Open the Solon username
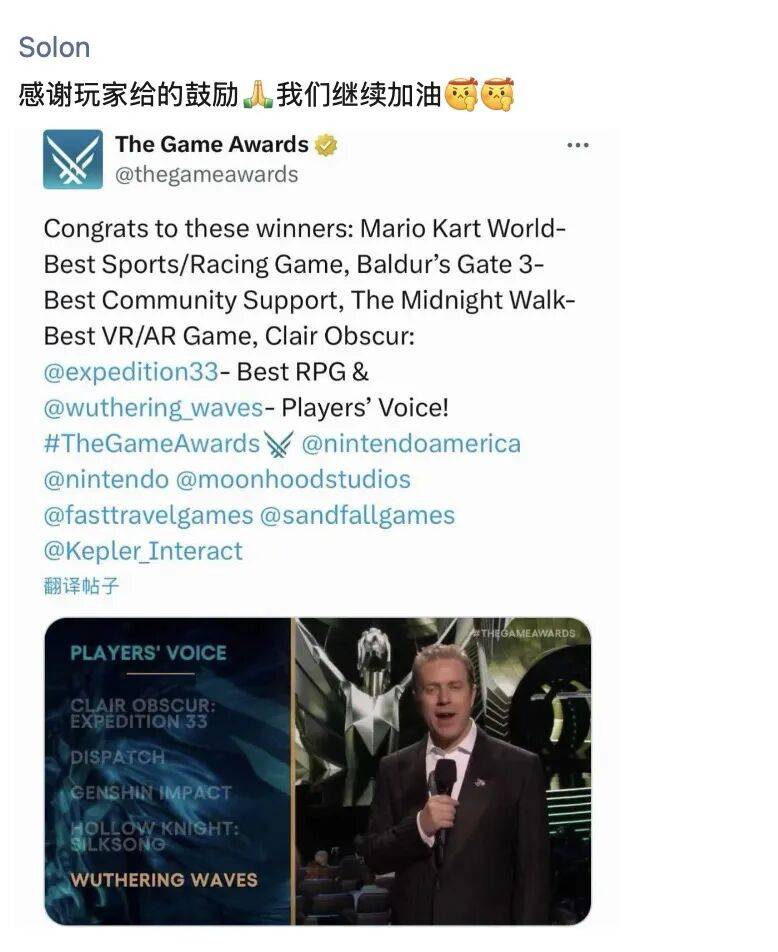This screenshot has height=952, width=778. coord(54,47)
